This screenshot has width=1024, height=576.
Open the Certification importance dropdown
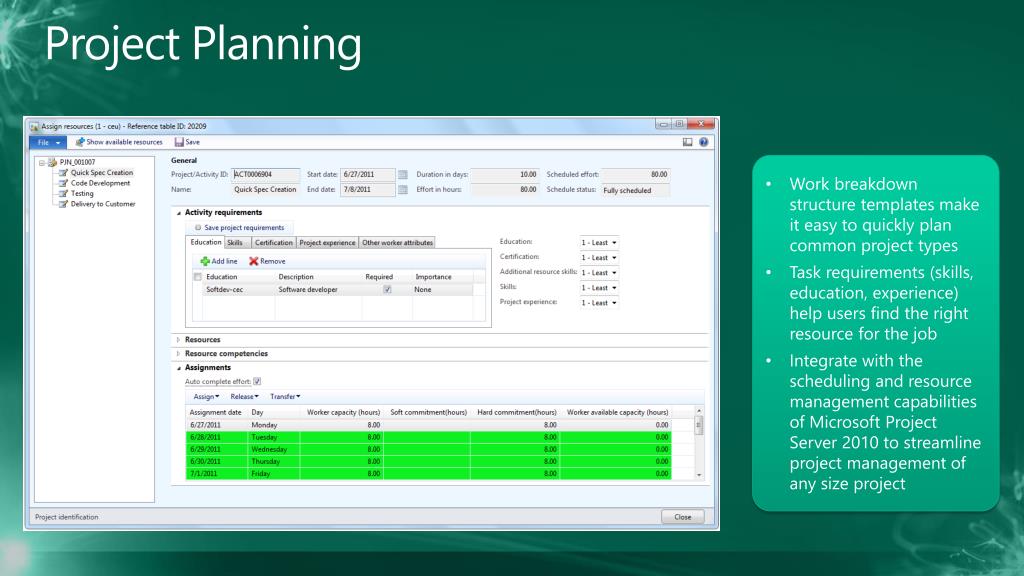click(x=599, y=257)
